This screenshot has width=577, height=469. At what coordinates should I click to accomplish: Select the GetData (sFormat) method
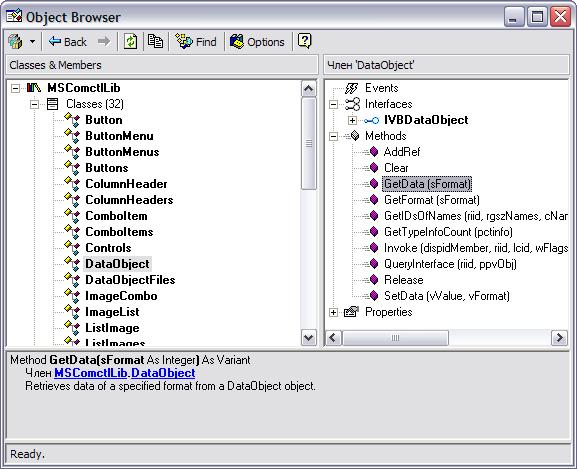(x=427, y=184)
